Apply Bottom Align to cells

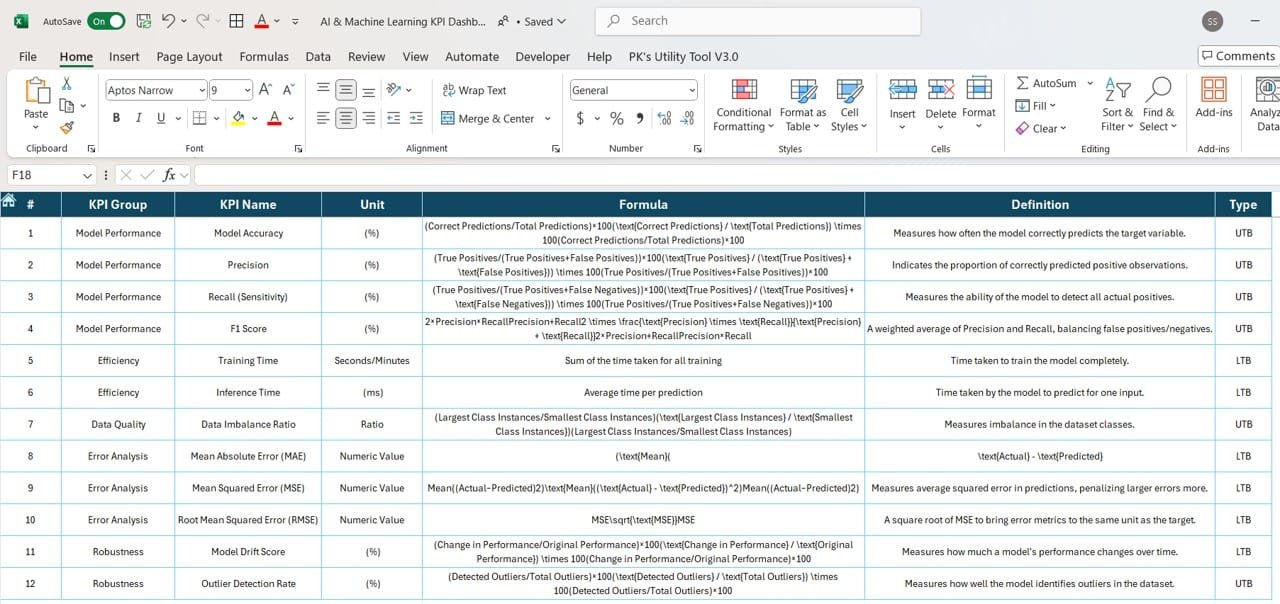point(369,90)
